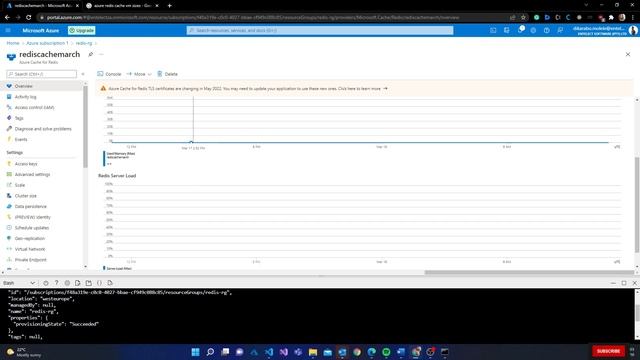Screen dimensions: 640x360
Task: Open a new browser tab
Action: [x=169, y=6]
